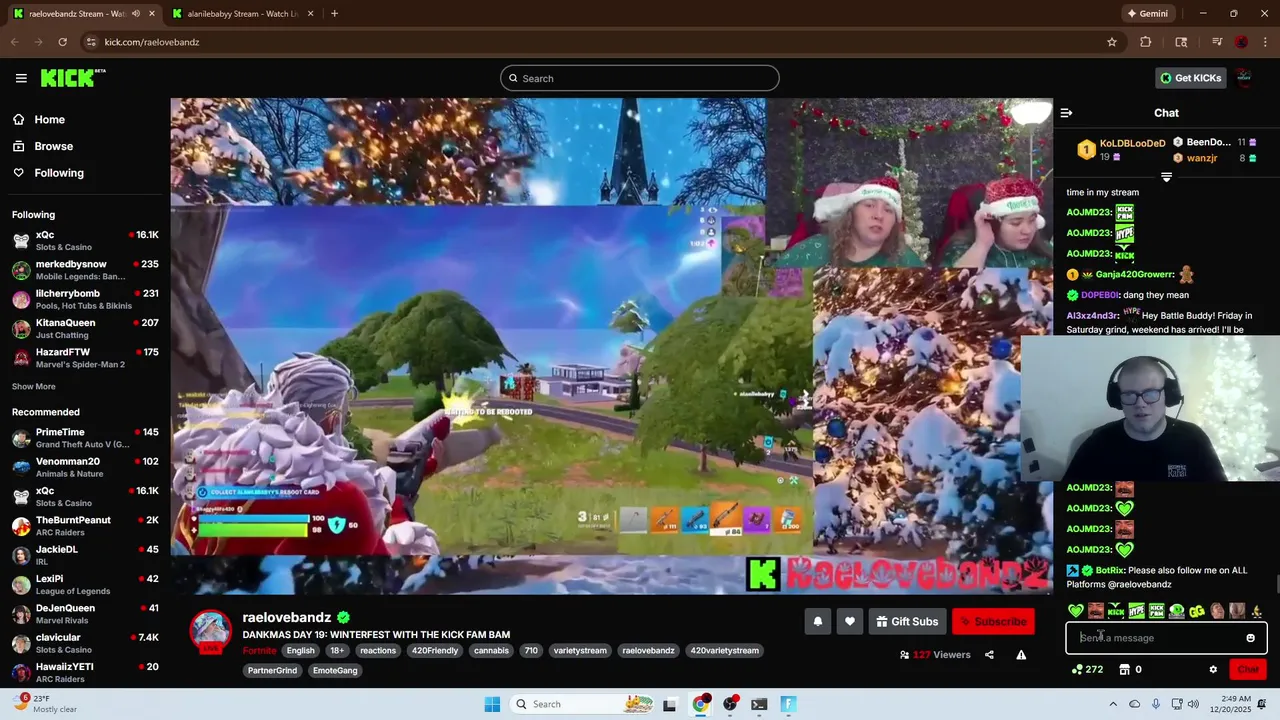Show hidden system tray icons
This screenshot has height=720, width=1280.
1115,704
